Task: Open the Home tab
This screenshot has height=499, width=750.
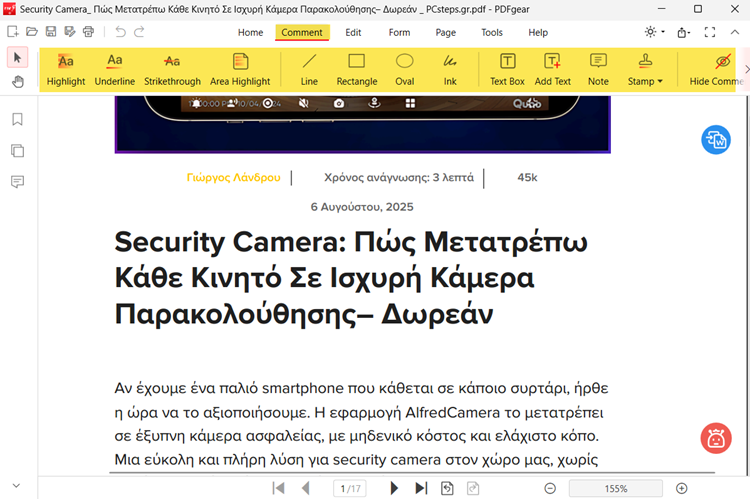Action: tap(250, 33)
